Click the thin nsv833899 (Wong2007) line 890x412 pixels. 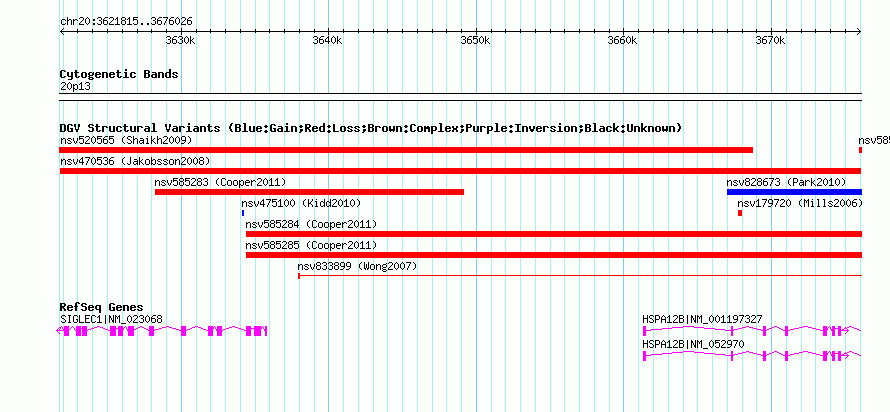pos(580,276)
